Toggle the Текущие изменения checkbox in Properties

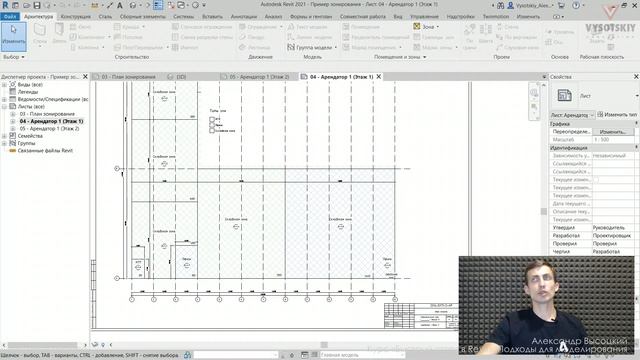point(596,180)
